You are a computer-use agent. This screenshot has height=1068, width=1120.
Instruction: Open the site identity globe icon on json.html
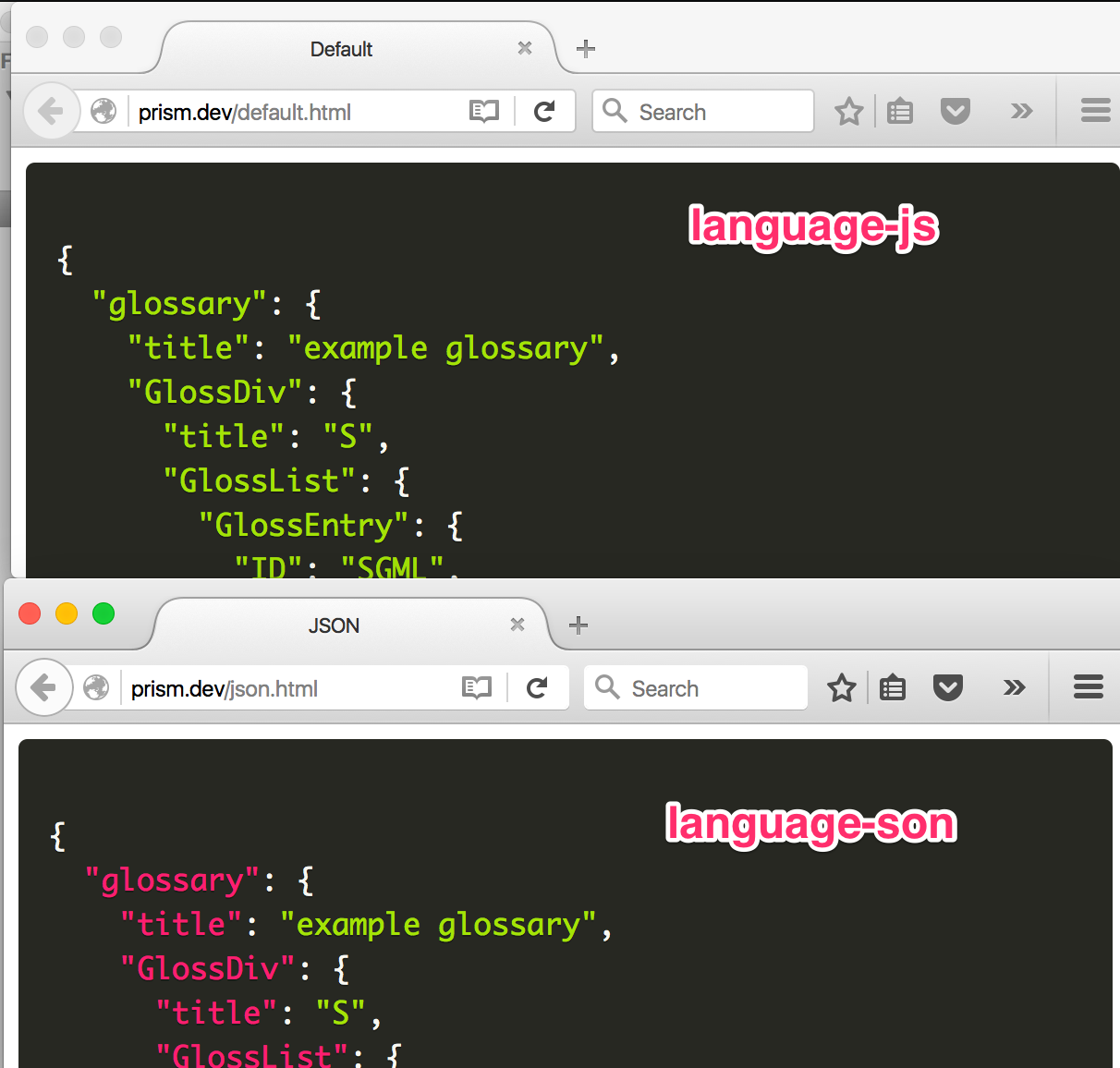[96, 687]
